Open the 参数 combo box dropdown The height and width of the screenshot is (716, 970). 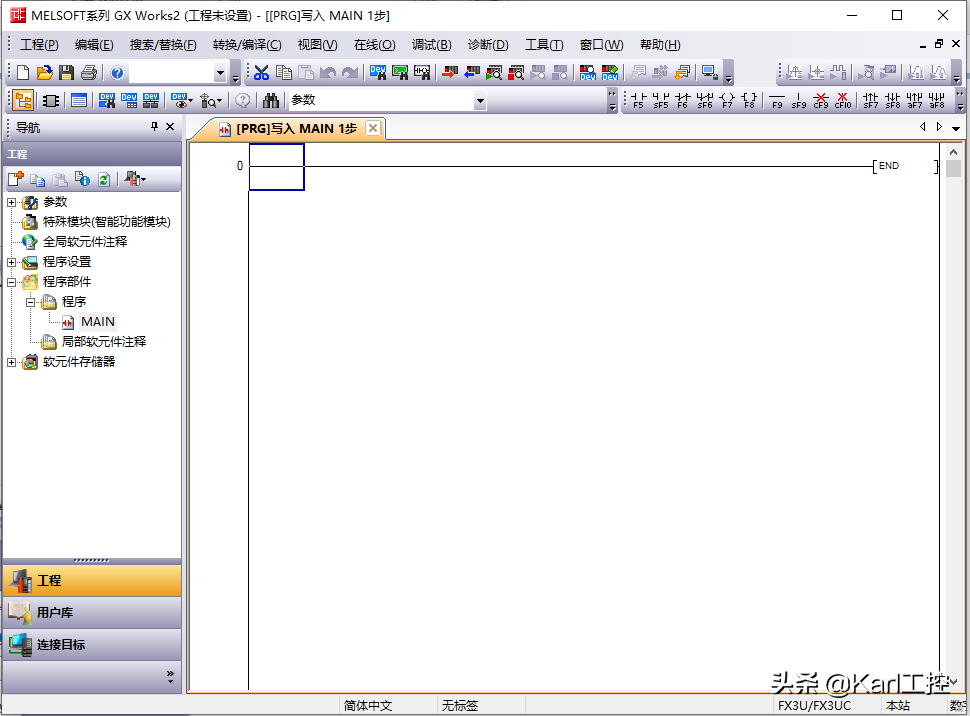coord(479,100)
